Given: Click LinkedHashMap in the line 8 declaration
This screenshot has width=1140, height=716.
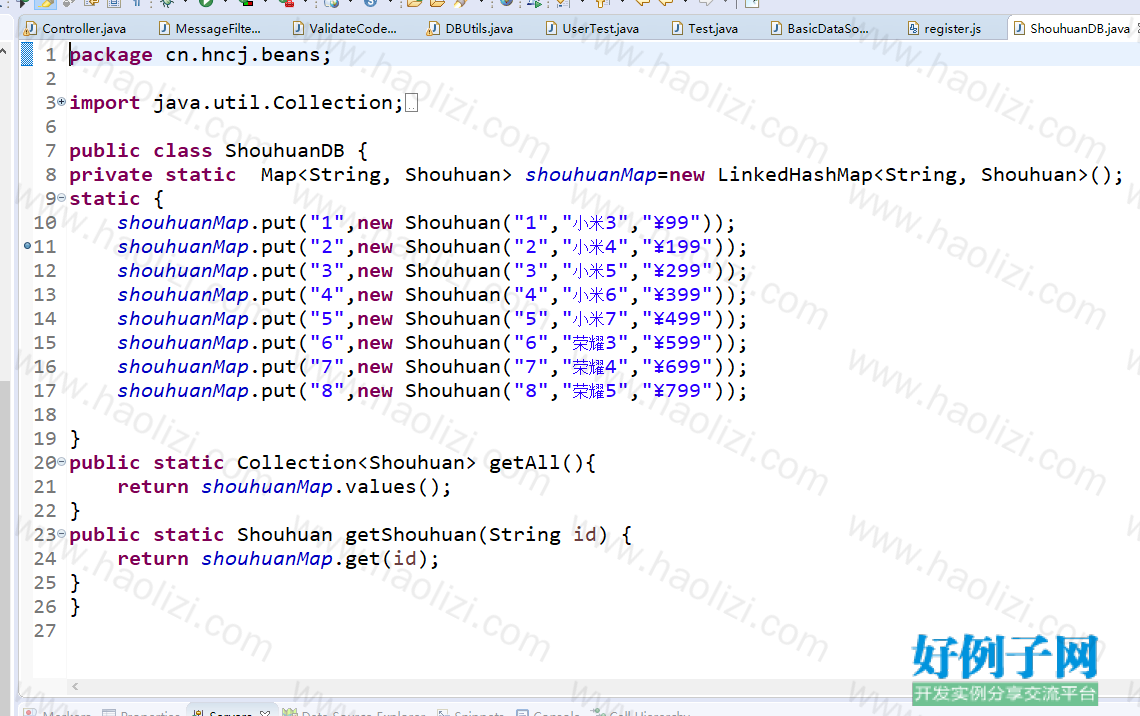Looking at the screenshot, I should (x=795, y=174).
